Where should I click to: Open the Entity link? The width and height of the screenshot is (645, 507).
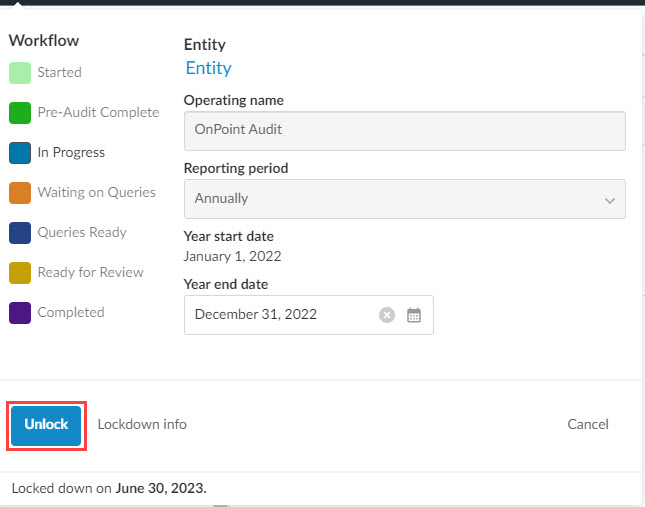[208, 68]
